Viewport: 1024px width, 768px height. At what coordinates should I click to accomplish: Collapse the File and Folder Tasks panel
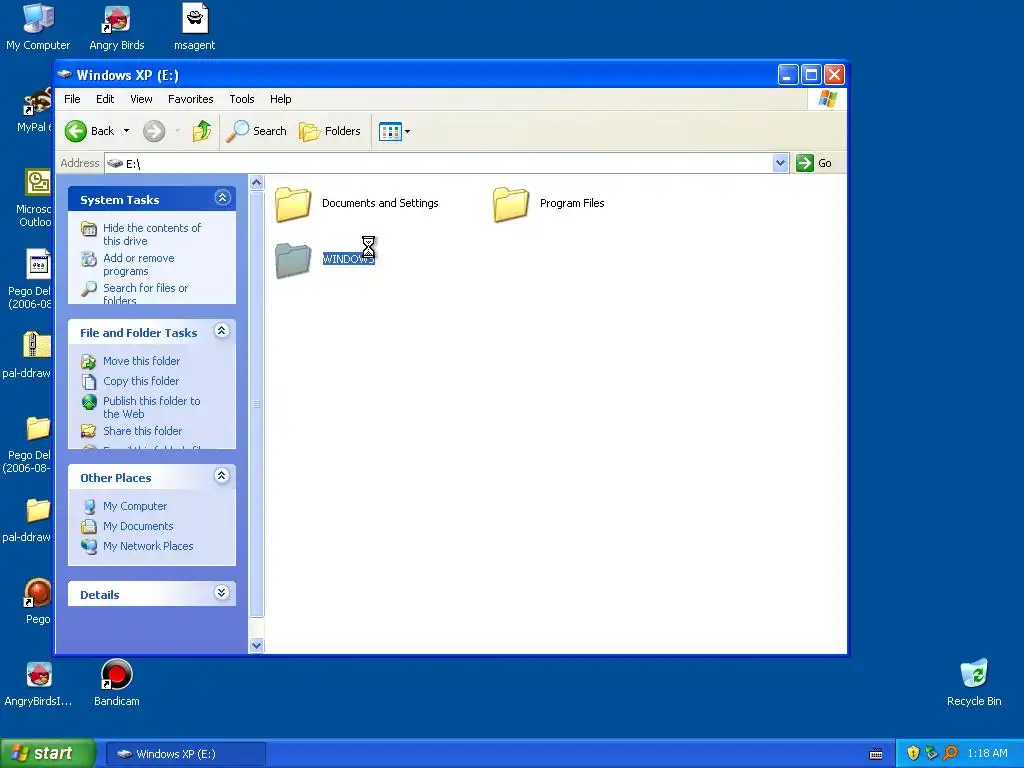[x=222, y=331]
